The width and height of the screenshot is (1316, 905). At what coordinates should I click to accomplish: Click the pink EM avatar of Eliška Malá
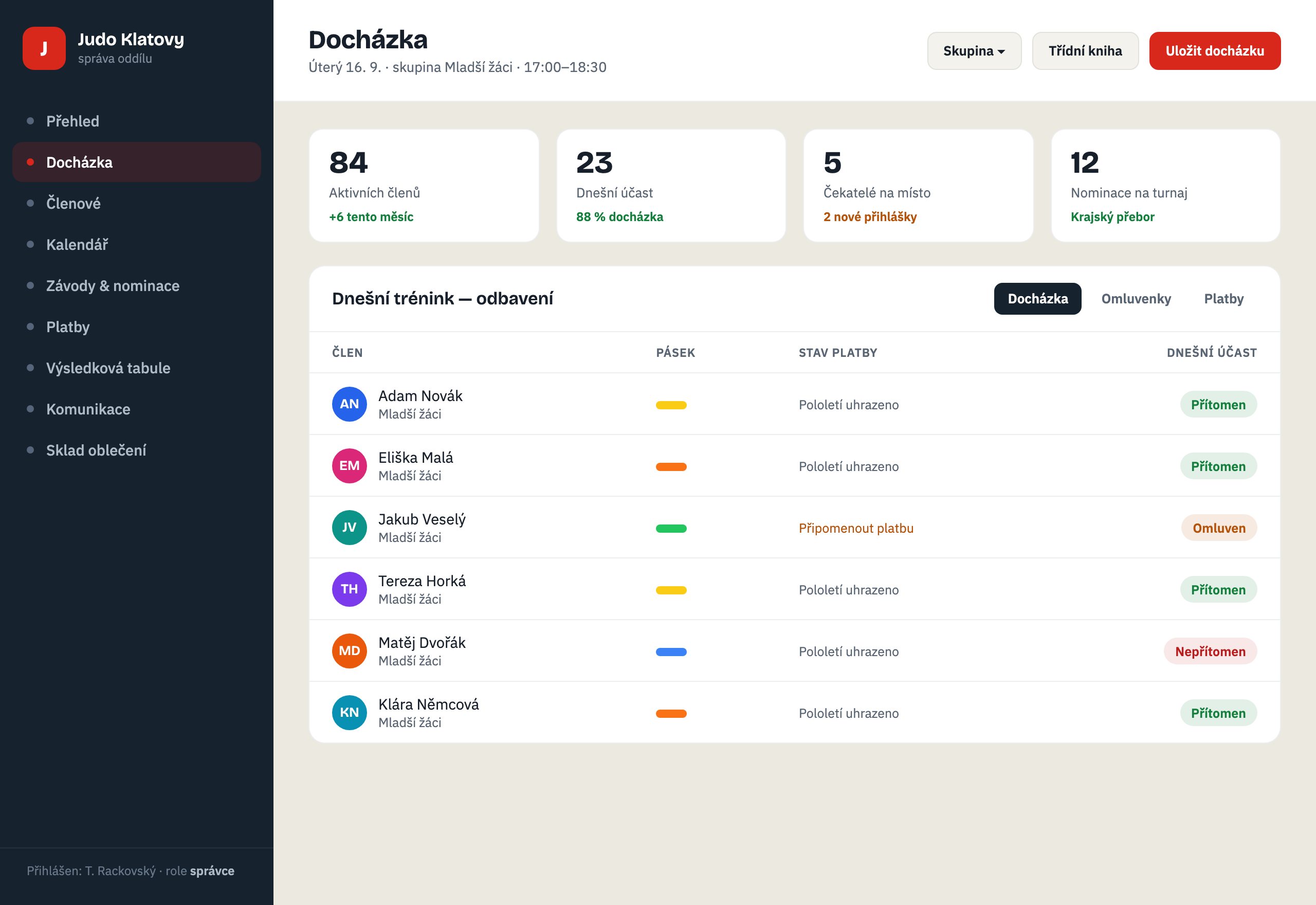[349, 465]
